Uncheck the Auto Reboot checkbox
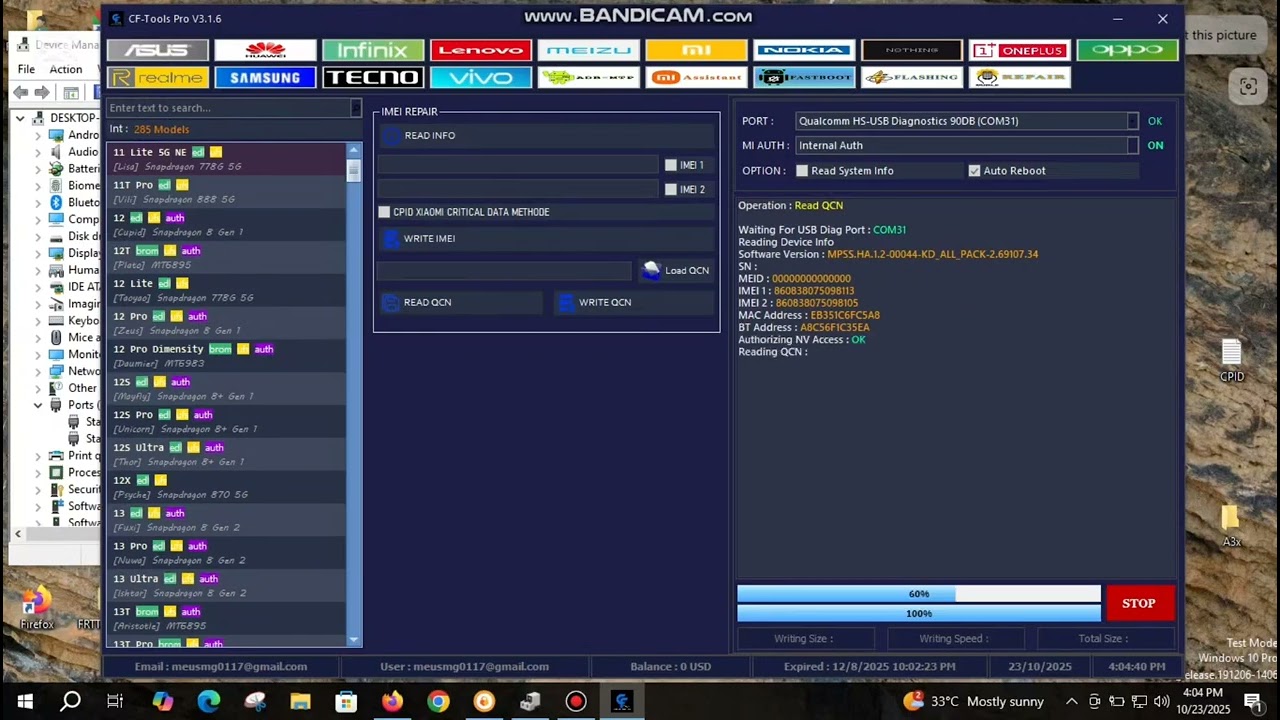The width and height of the screenshot is (1280, 720). (974, 171)
